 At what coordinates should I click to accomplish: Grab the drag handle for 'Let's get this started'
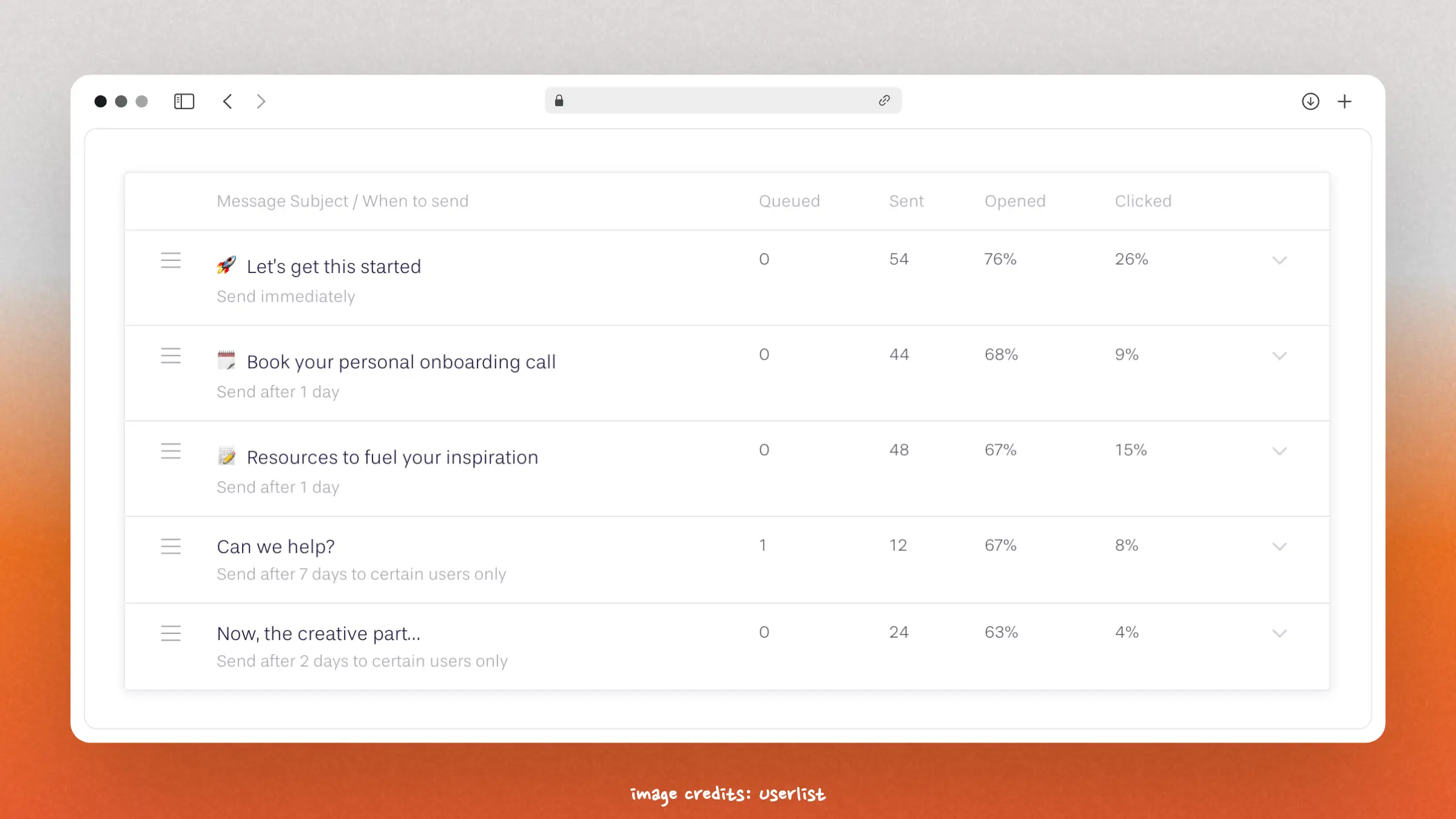coord(170,260)
